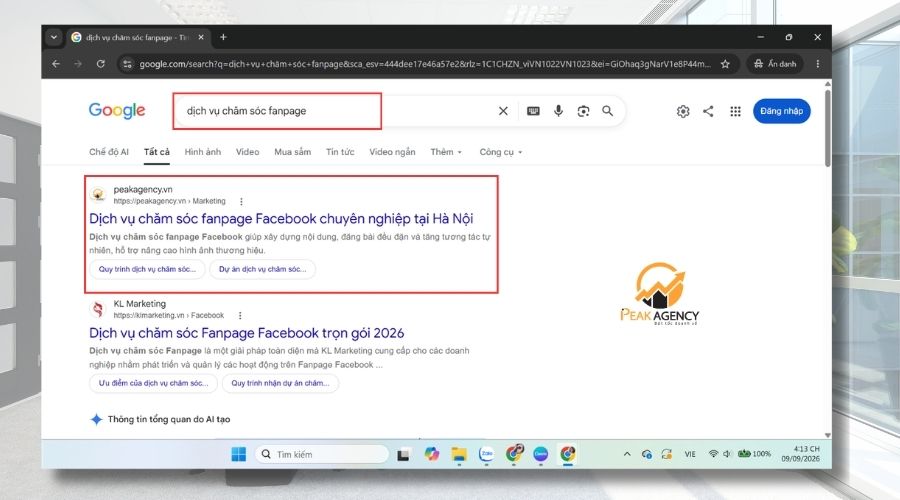This screenshot has height=500, width=900.
Task: Open Ưu điểm của dịch vụ chăm sóc sitelink
Action: tap(153, 383)
